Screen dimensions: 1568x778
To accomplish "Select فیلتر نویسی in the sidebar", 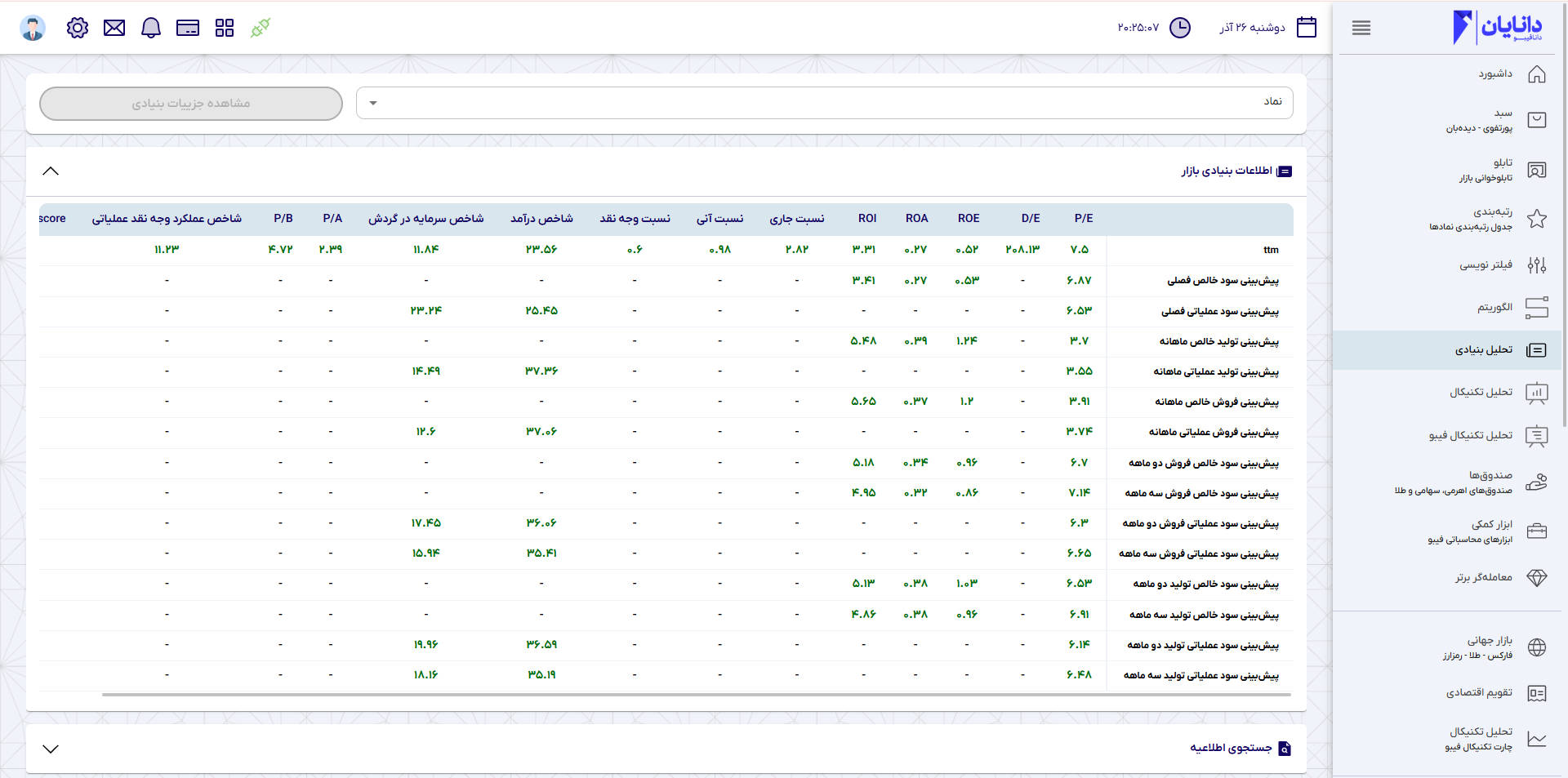I will (x=1486, y=265).
